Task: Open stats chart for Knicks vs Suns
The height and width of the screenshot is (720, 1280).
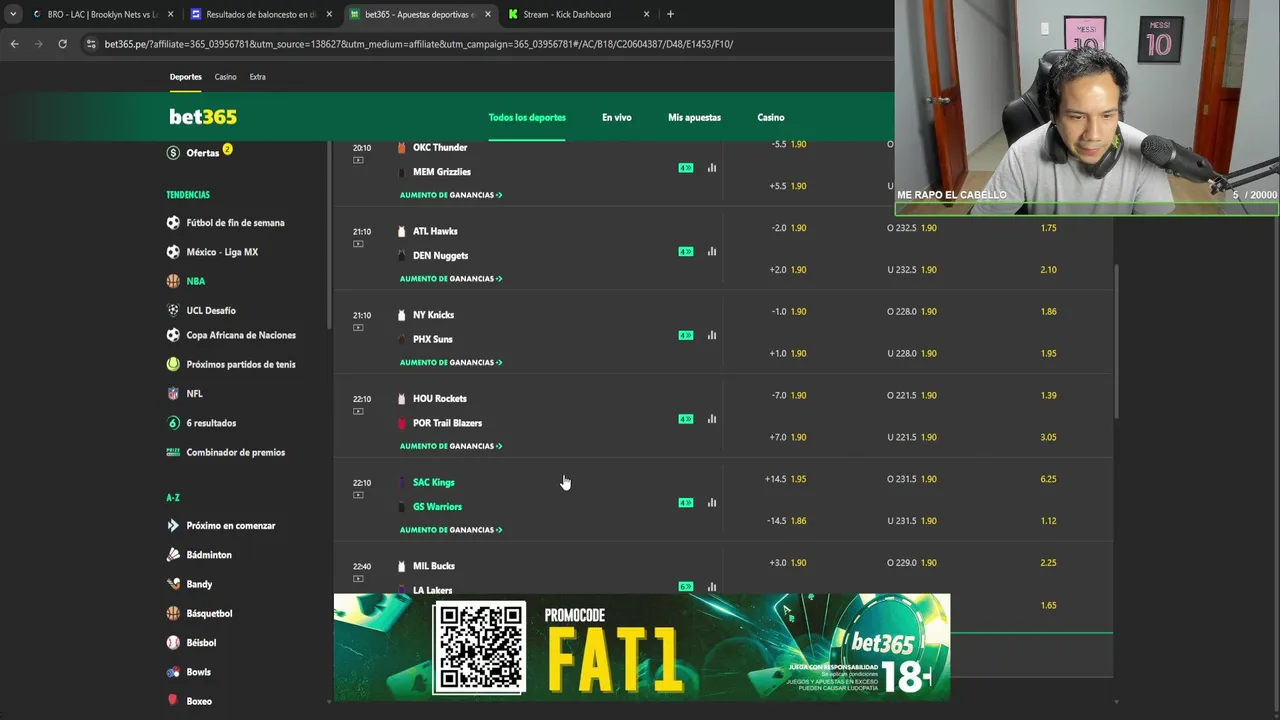Action: [x=712, y=335]
